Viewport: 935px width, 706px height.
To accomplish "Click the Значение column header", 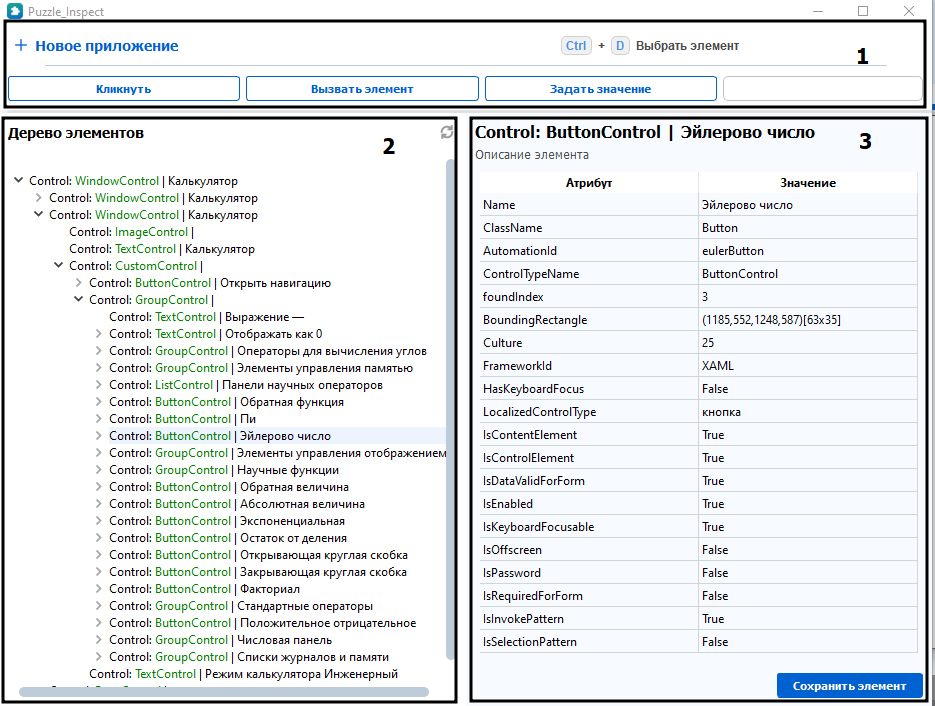I will [x=808, y=182].
